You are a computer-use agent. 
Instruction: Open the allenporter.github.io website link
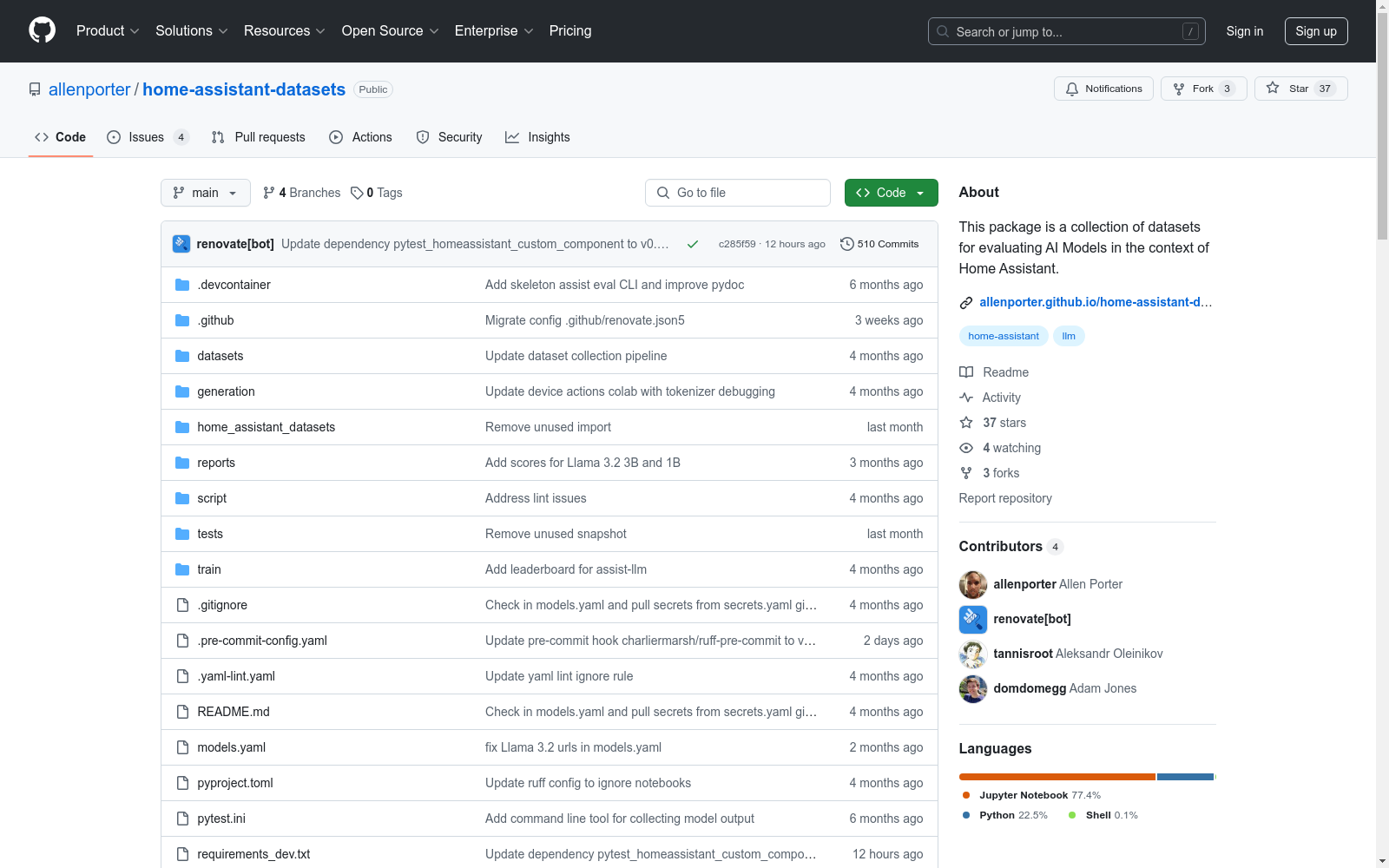click(1096, 302)
